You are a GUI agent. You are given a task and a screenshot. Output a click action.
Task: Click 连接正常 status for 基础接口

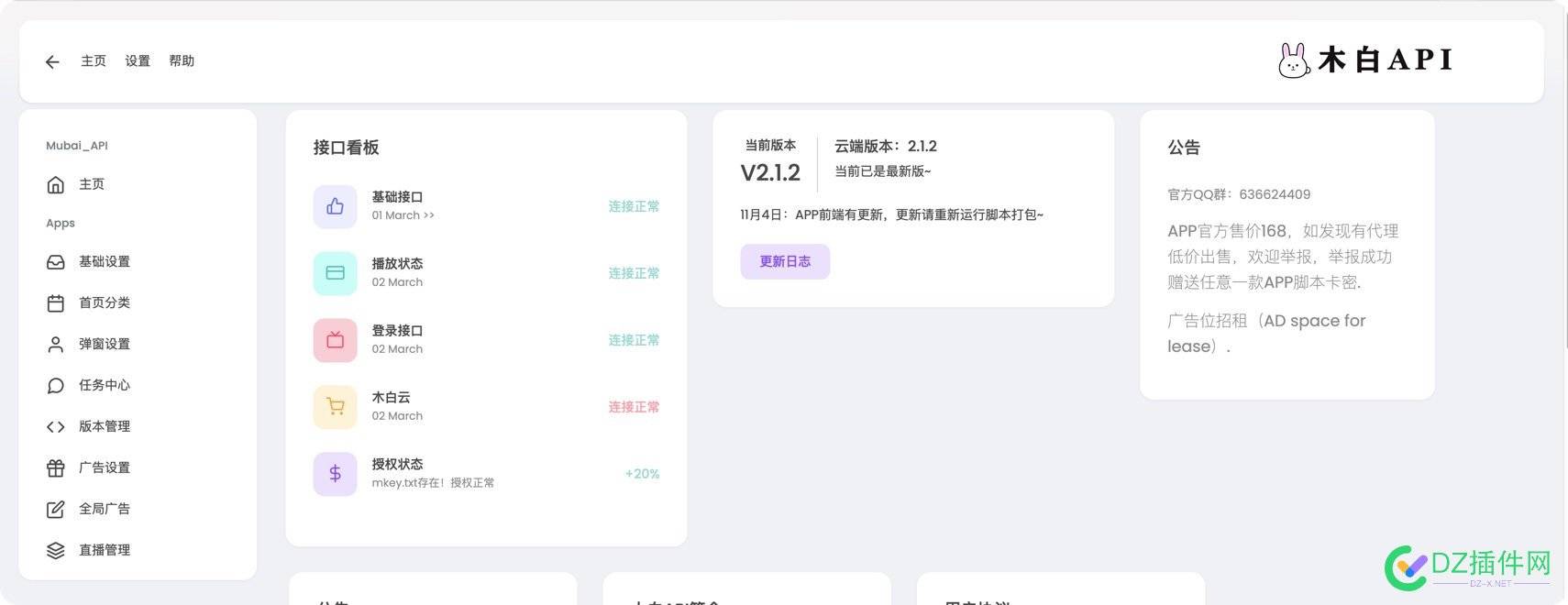pyautogui.click(x=634, y=207)
